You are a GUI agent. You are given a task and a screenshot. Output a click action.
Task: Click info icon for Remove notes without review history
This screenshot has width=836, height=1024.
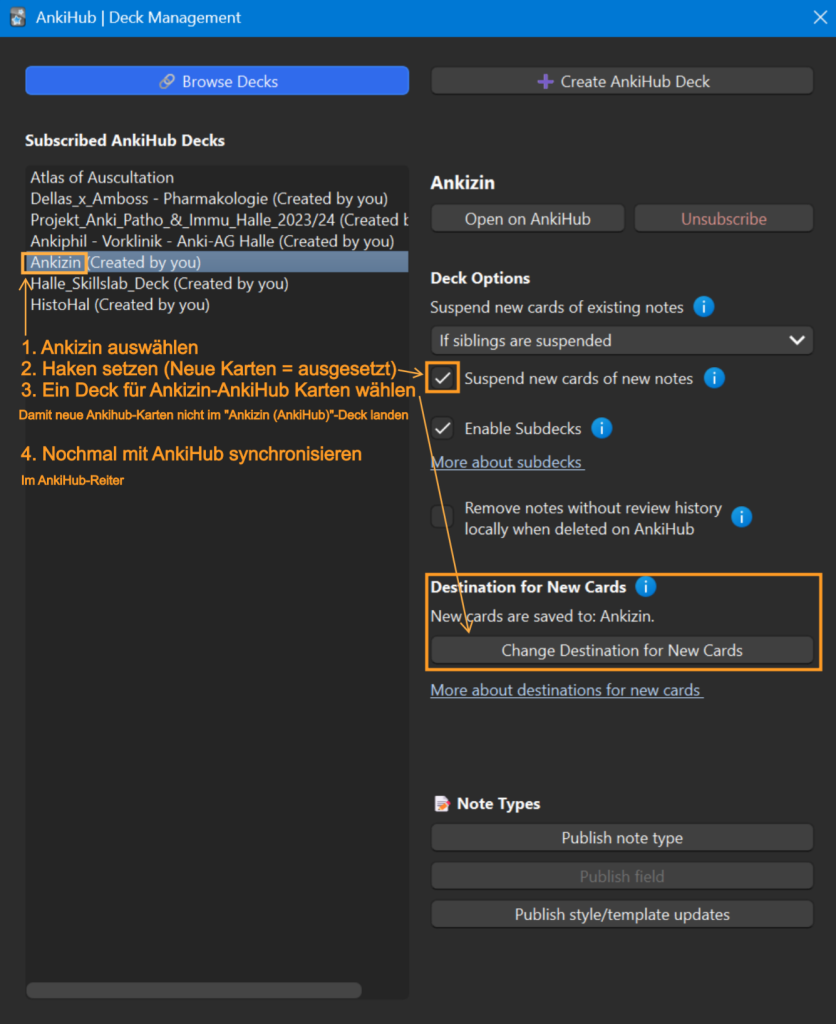pos(741,517)
